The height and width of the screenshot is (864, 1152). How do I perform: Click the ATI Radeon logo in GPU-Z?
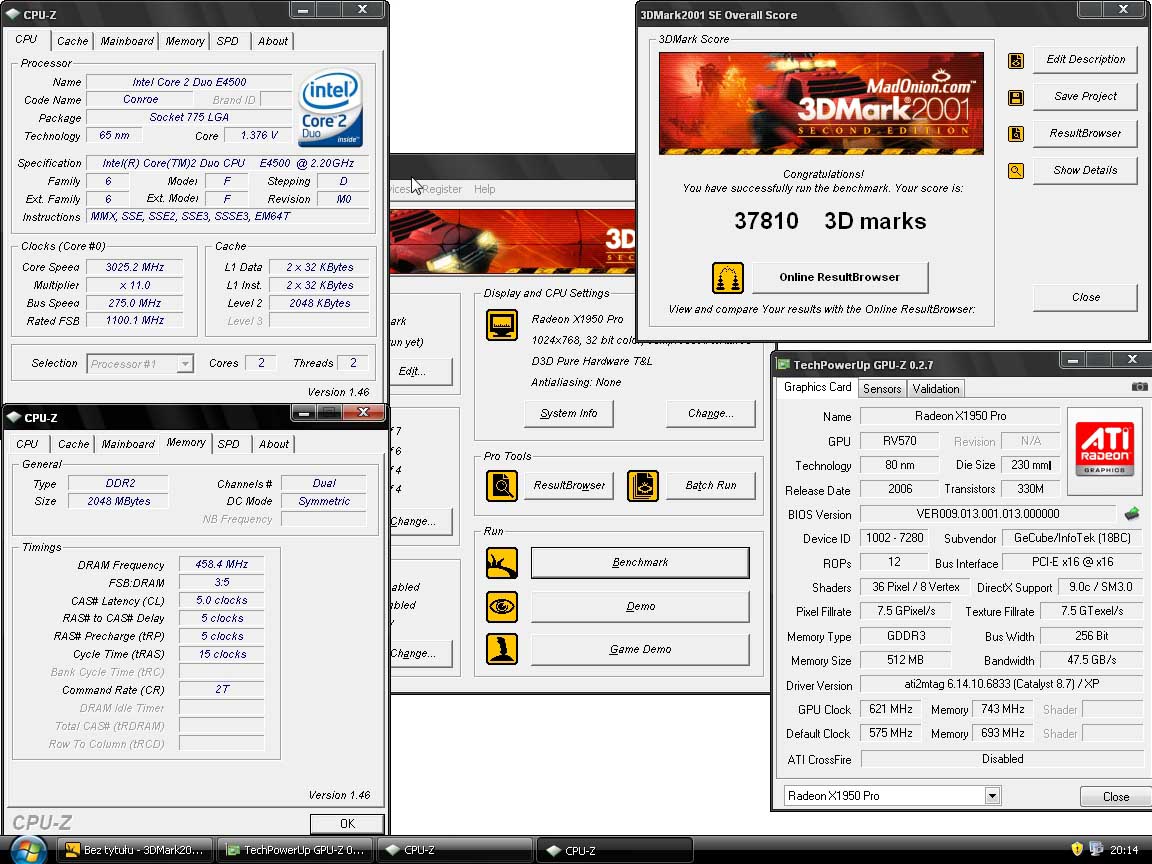click(x=1104, y=450)
